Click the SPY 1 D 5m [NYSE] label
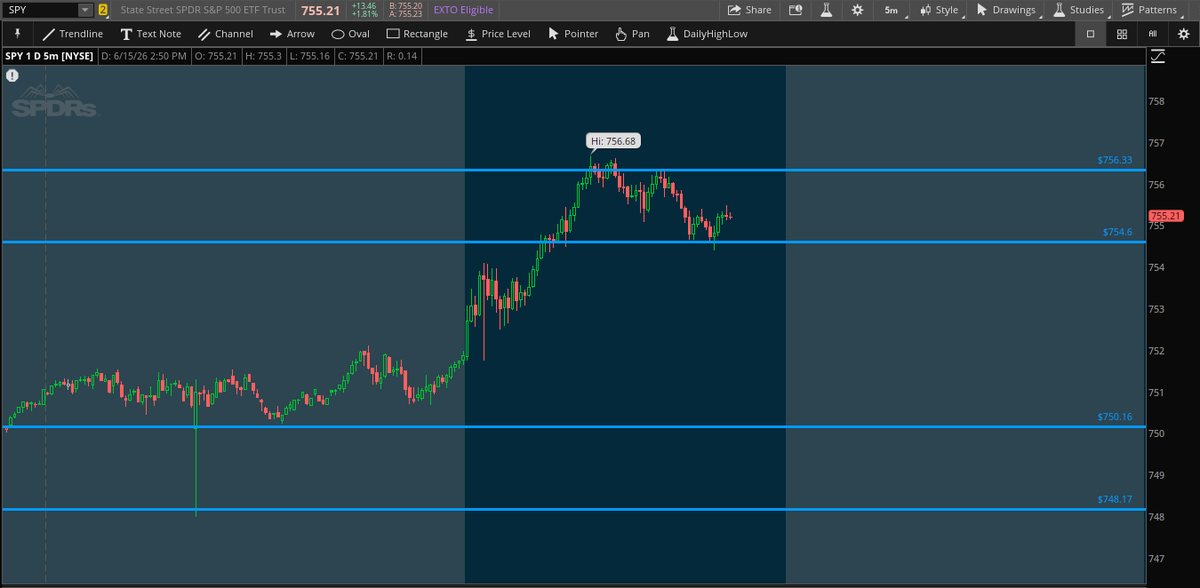The height and width of the screenshot is (588, 1200). pyautogui.click(x=48, y=56)
